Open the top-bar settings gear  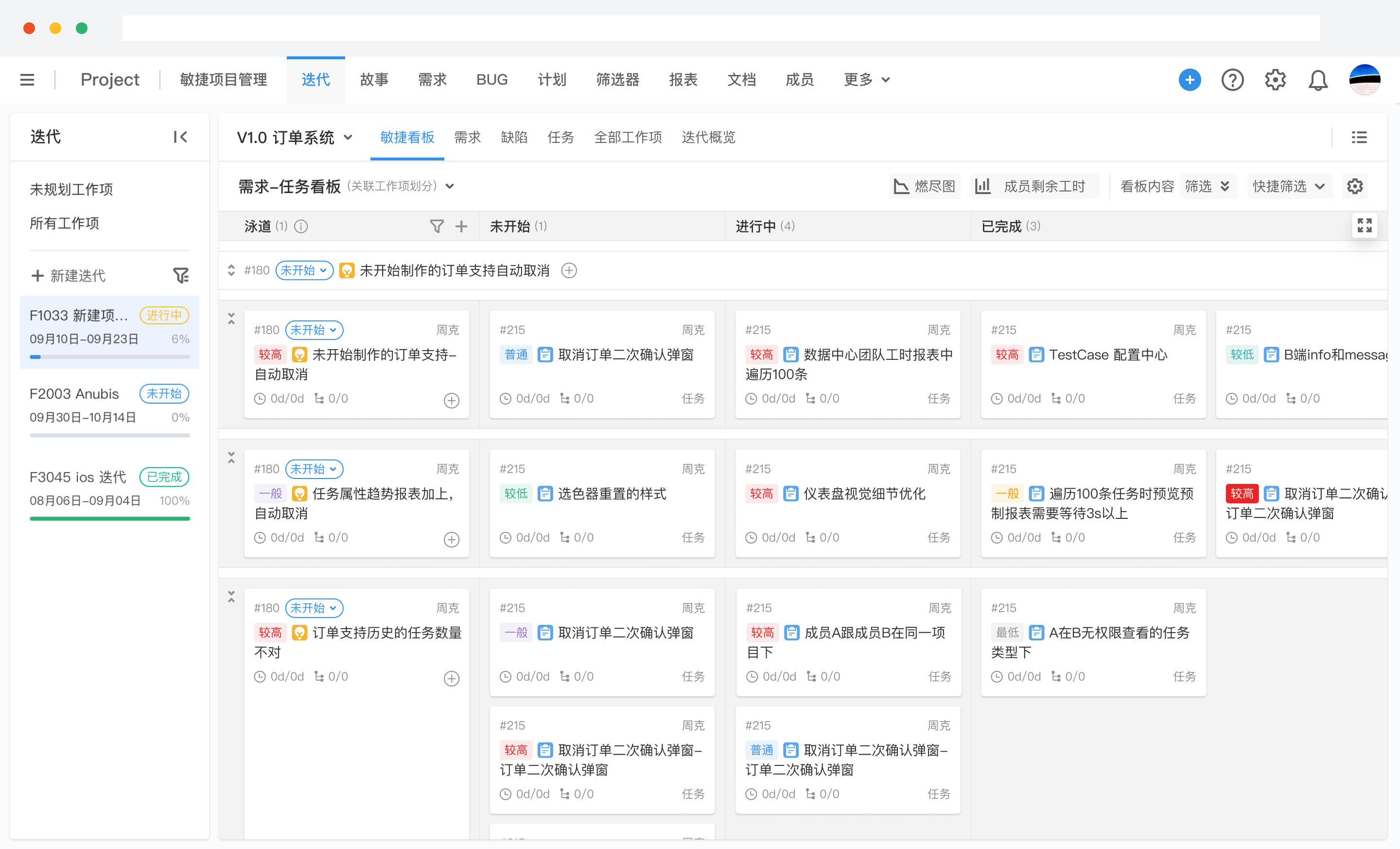coord(1275,80)
